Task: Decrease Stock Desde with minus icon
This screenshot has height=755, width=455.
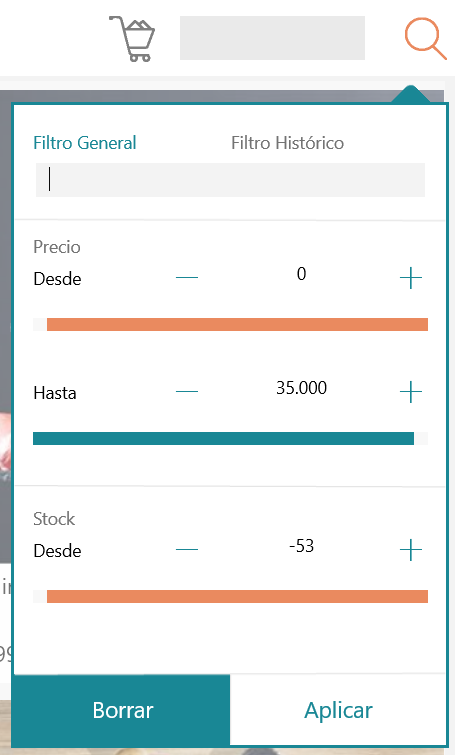Action: (x=187, y=549)
